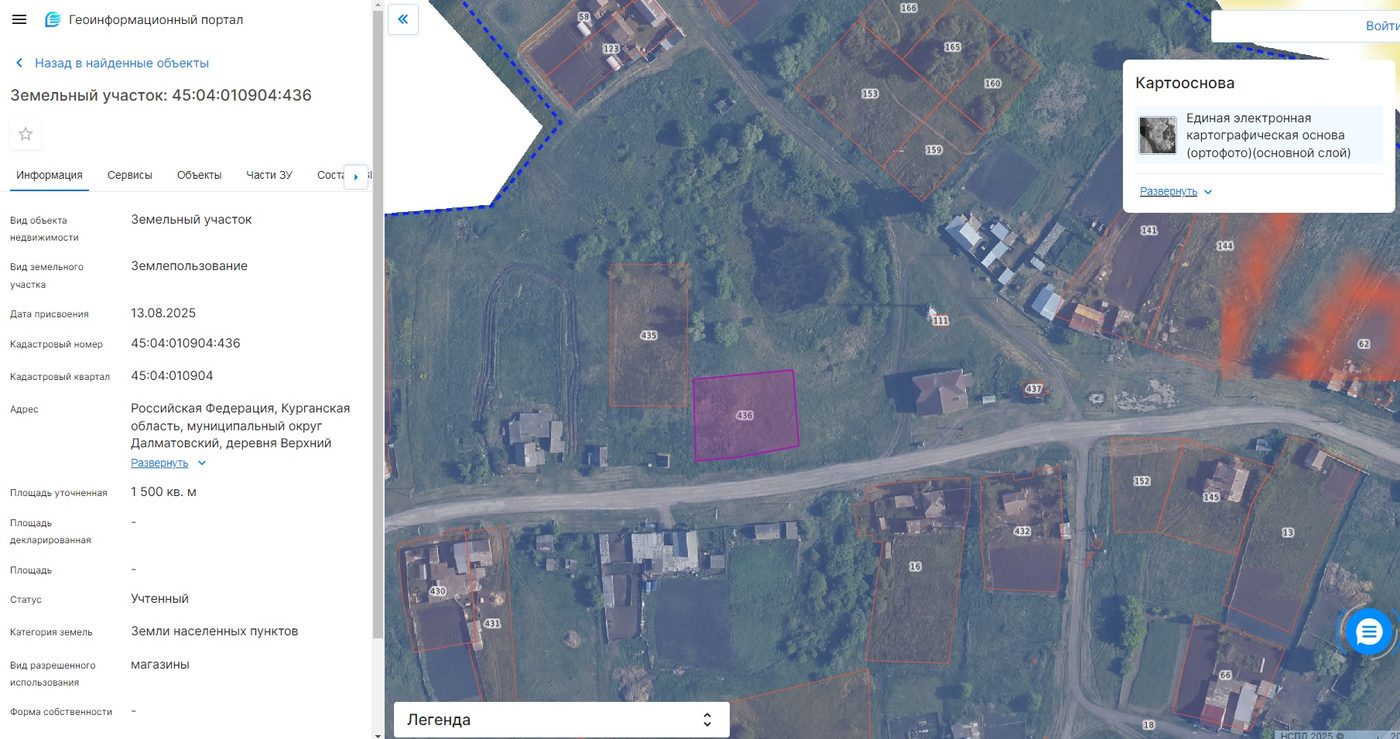Collapse the side panel with double-arrow button
1400x739 pixels.
[x=403, y=19]
